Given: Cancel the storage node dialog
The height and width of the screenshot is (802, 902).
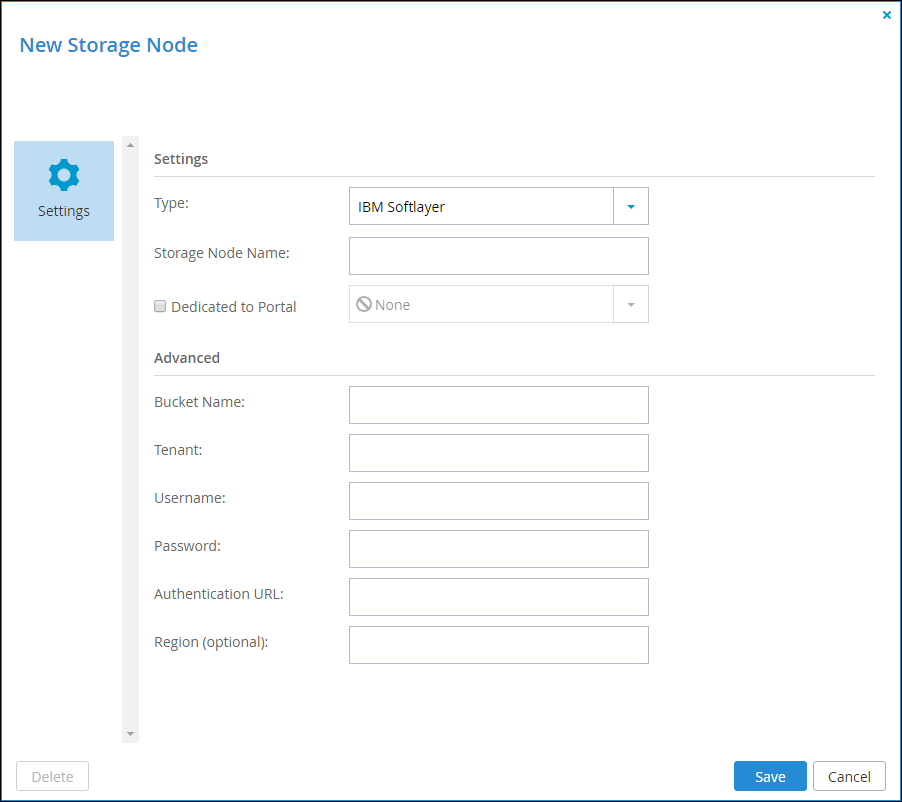Looking at the screenshot, I should [x=849, y=776].
